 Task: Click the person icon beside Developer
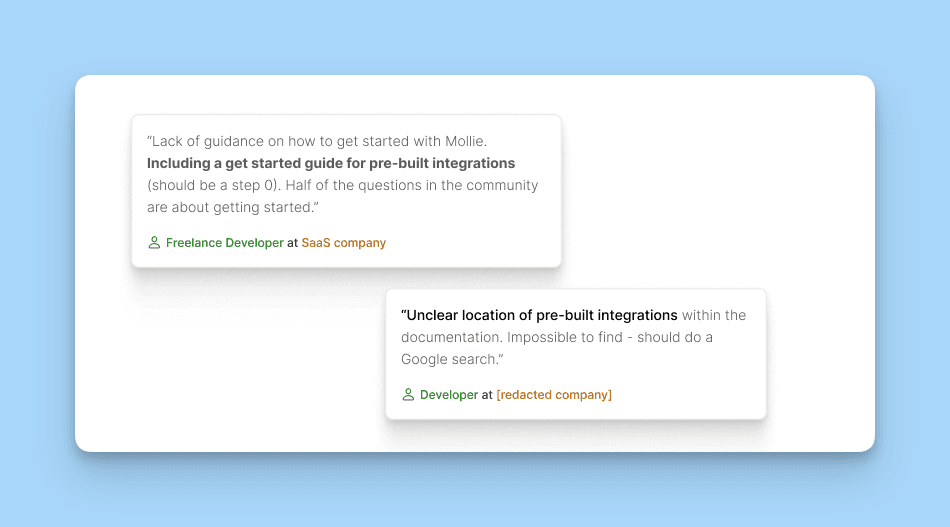coord(408,395)
